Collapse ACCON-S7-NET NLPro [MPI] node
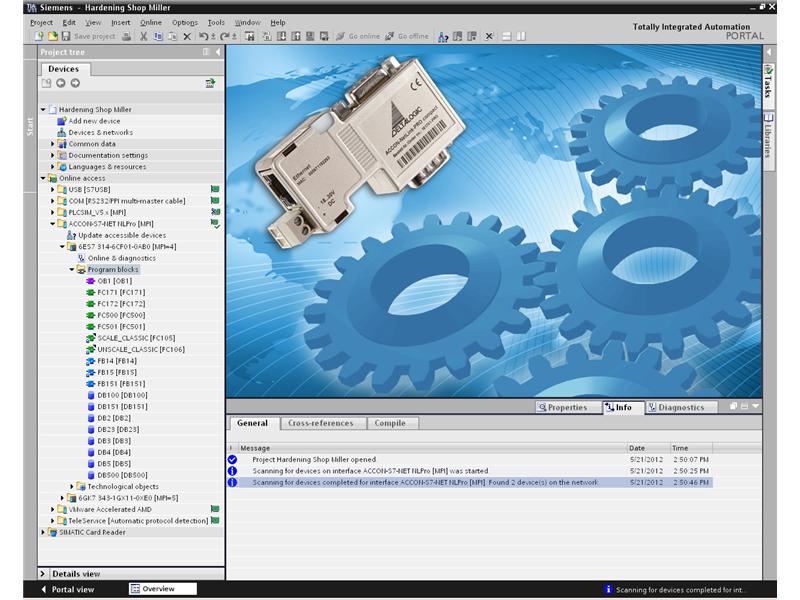Viewport: 800px width, 600px height. click(53, 223)
